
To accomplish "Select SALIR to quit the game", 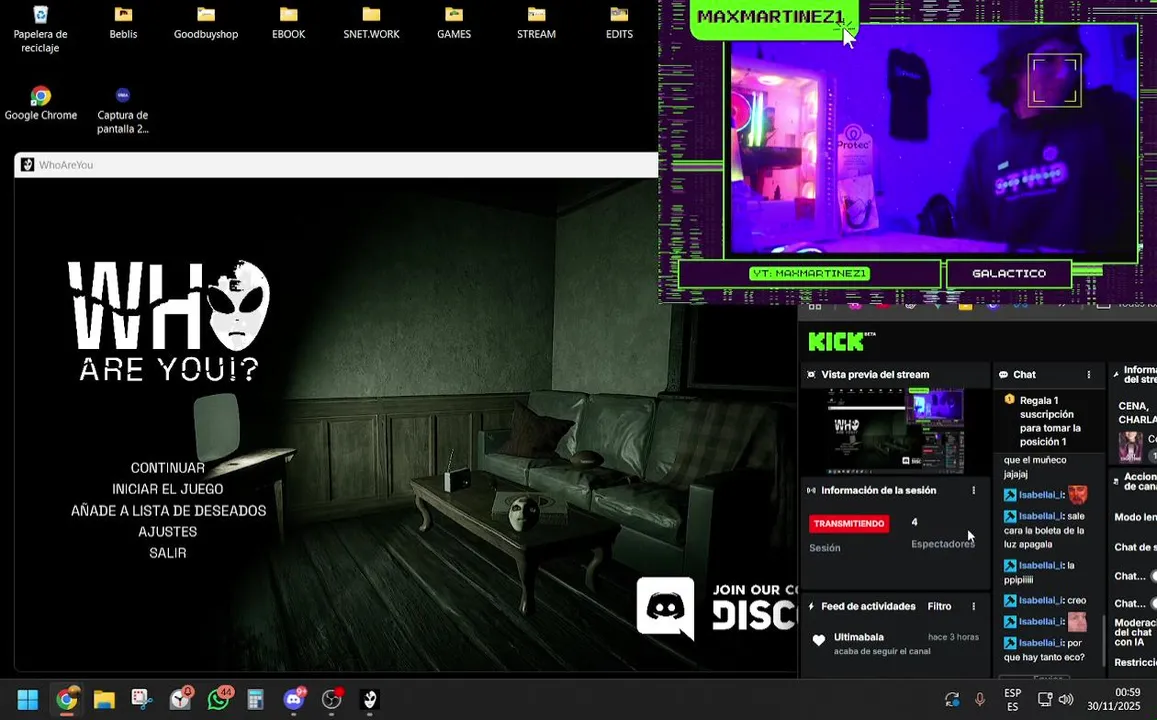I will pyautogui.click(x=167, y=553).
